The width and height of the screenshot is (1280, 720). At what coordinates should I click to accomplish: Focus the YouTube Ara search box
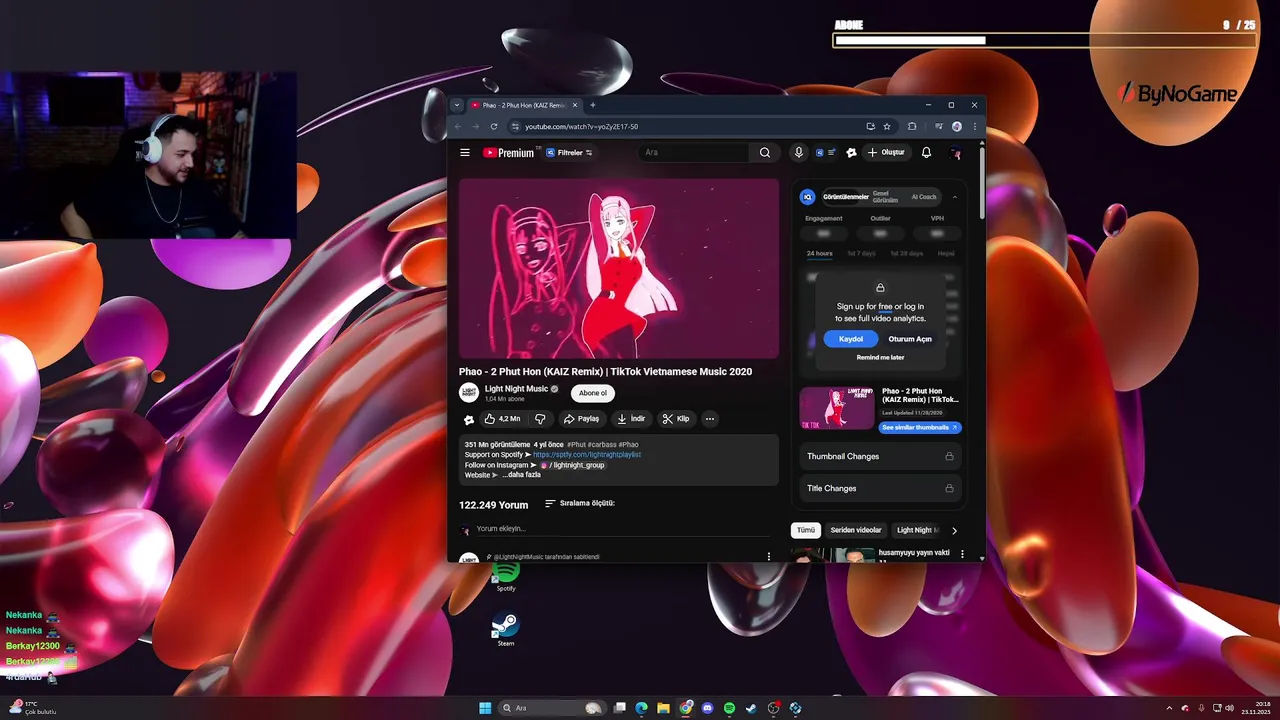[694, 153]
